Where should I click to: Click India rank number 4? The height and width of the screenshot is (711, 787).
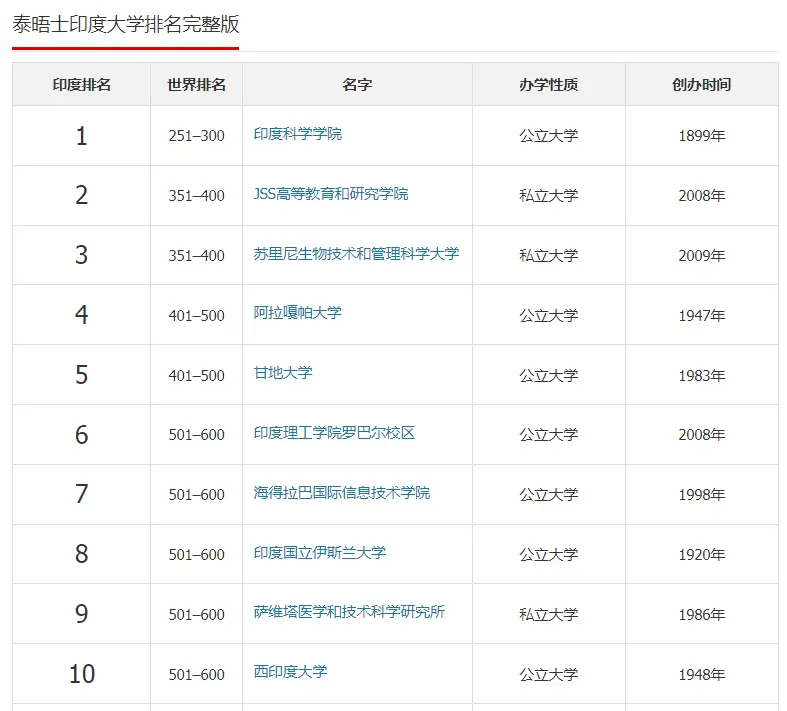coord(81,315)
